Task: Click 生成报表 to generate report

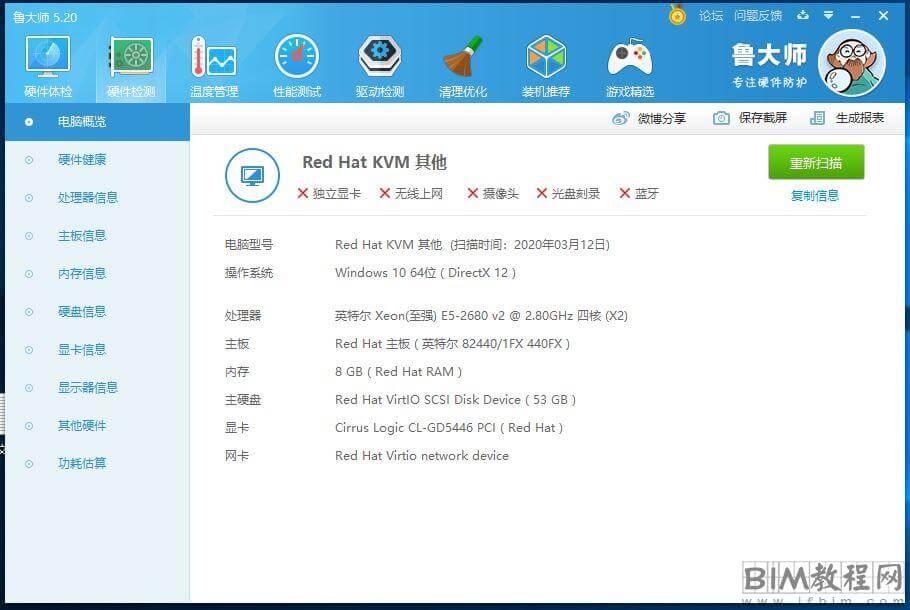Action: [x=847, y=118]
